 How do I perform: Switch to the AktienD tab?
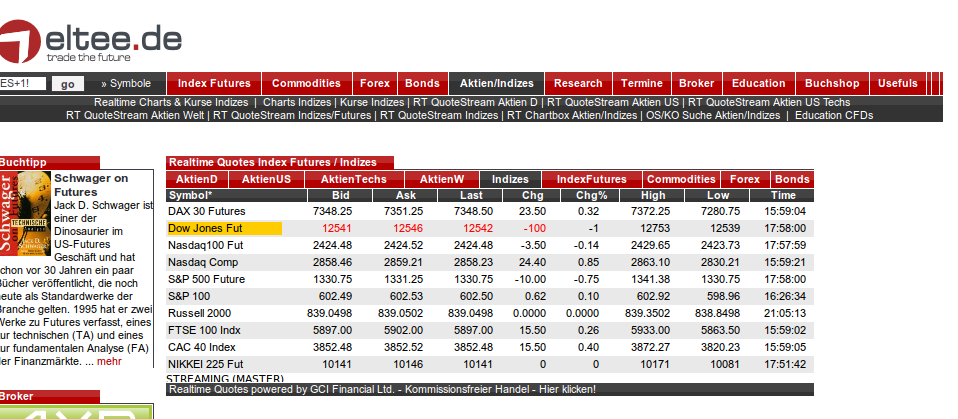197,179
